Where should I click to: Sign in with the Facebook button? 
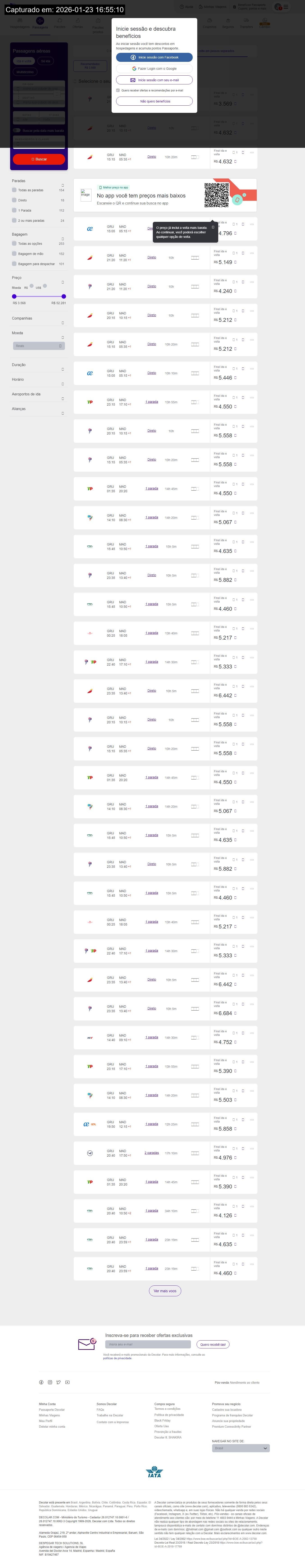pos(154,57)
